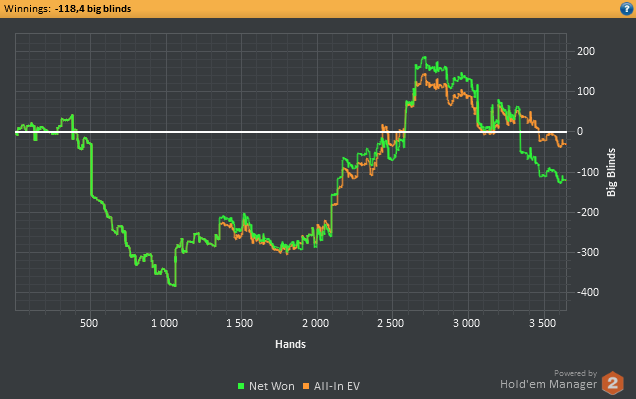Screen dimensions: 636x399
Task: Click the 0 big blinds axis label
Action: [x=580, y=131]
